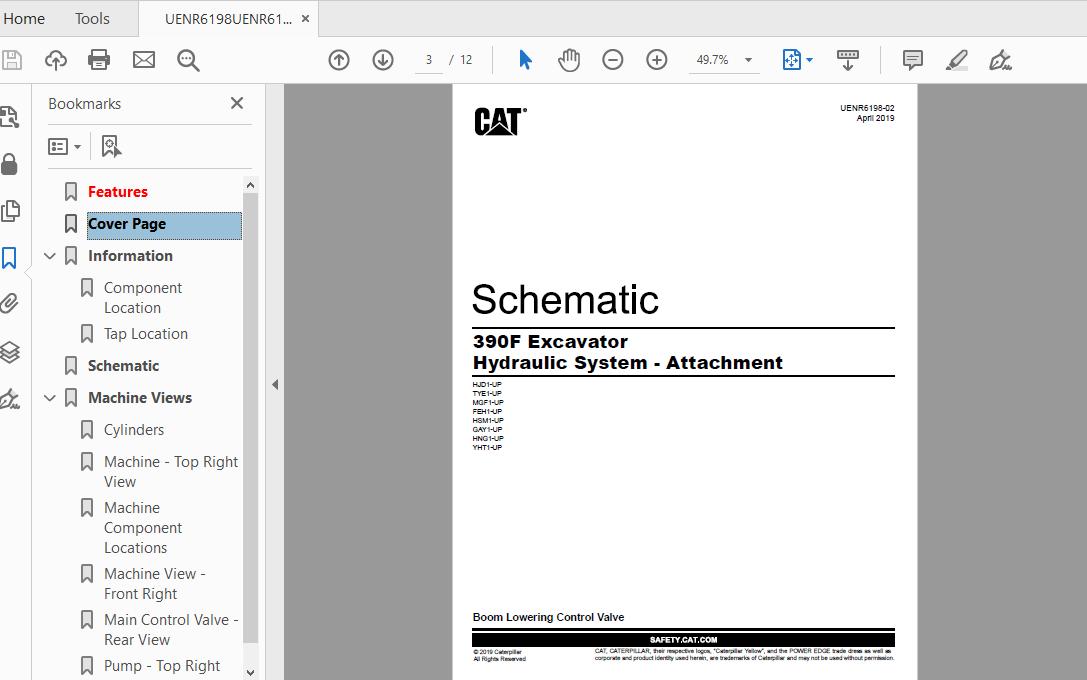Add a comment note
1087x680 pixels.
pos(913,60)
